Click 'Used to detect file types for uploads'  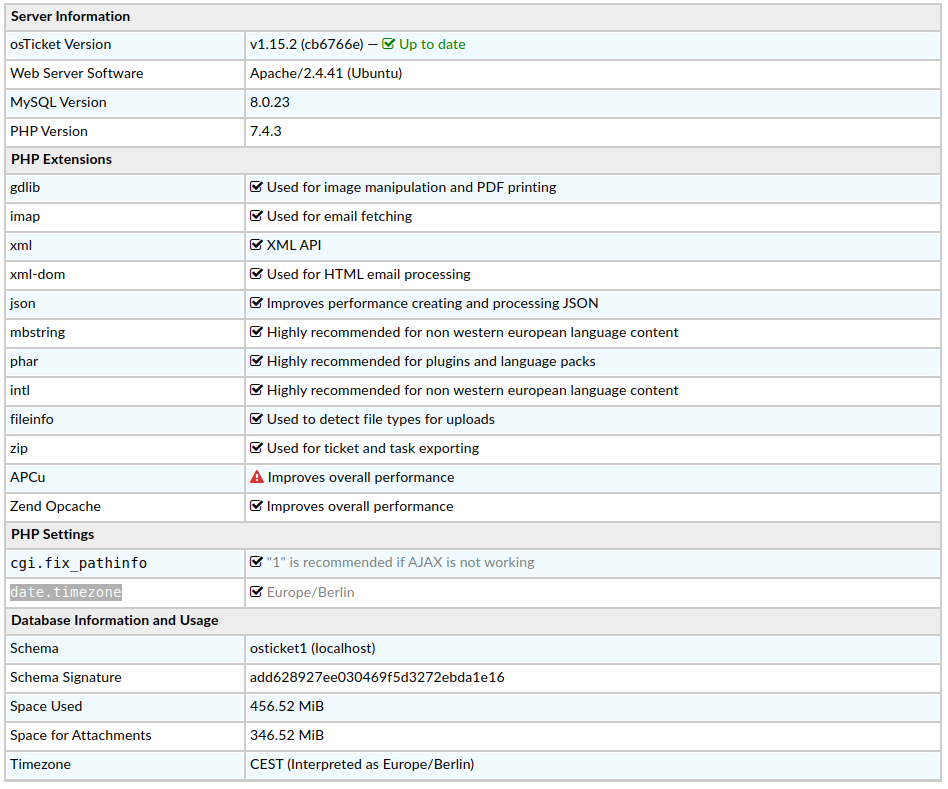click(381, 420)
